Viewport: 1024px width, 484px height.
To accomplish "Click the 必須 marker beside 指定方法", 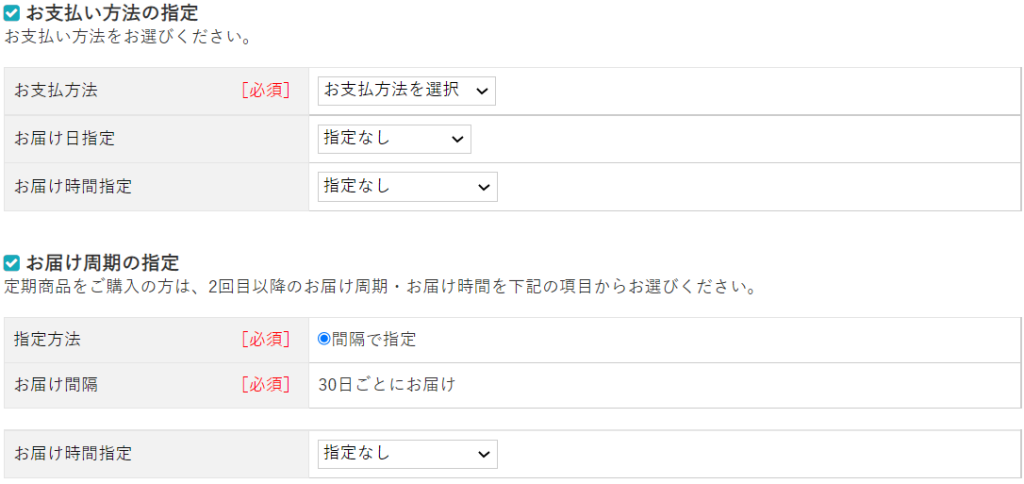I will (265, 339).
